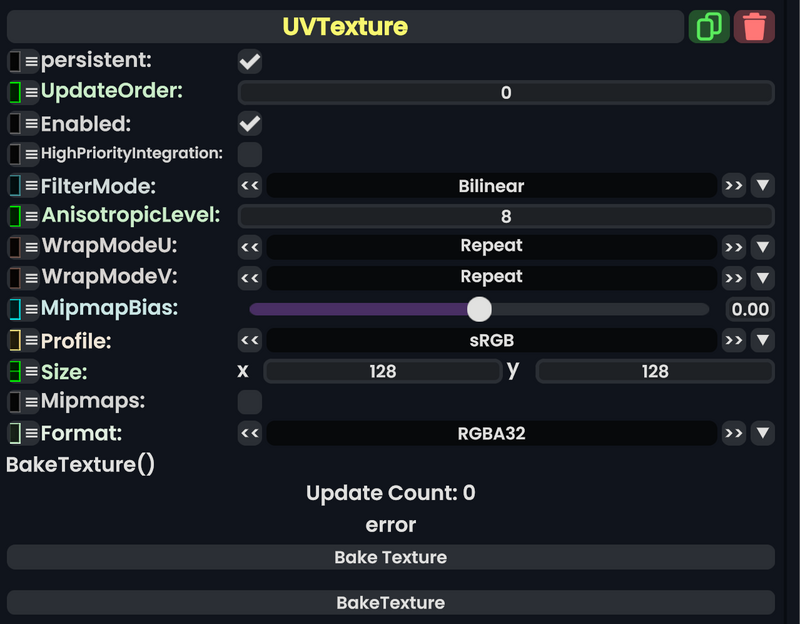Cycle Profile forward past sRGB

click(x=733, y=340)
